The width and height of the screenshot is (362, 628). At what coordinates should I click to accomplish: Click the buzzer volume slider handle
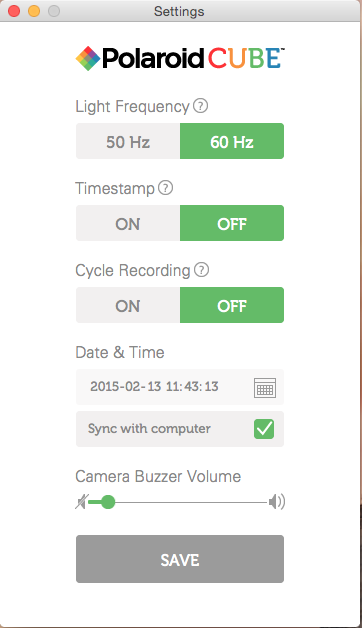point(108,502)
